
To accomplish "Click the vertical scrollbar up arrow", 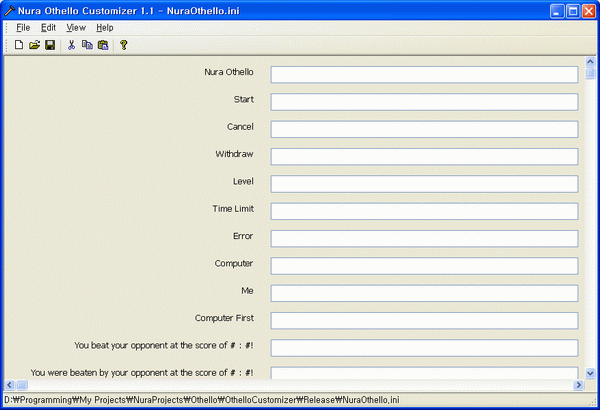I will [590, 62].
